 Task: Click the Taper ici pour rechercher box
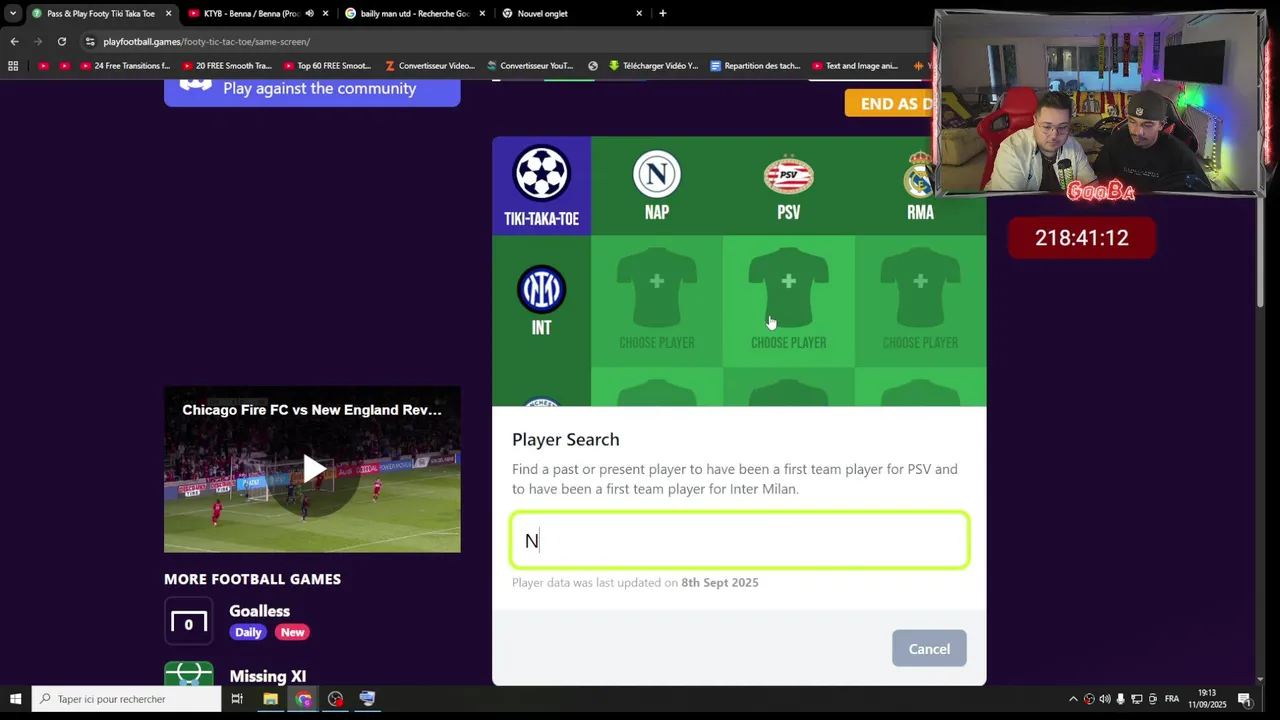tap(126, 699)
